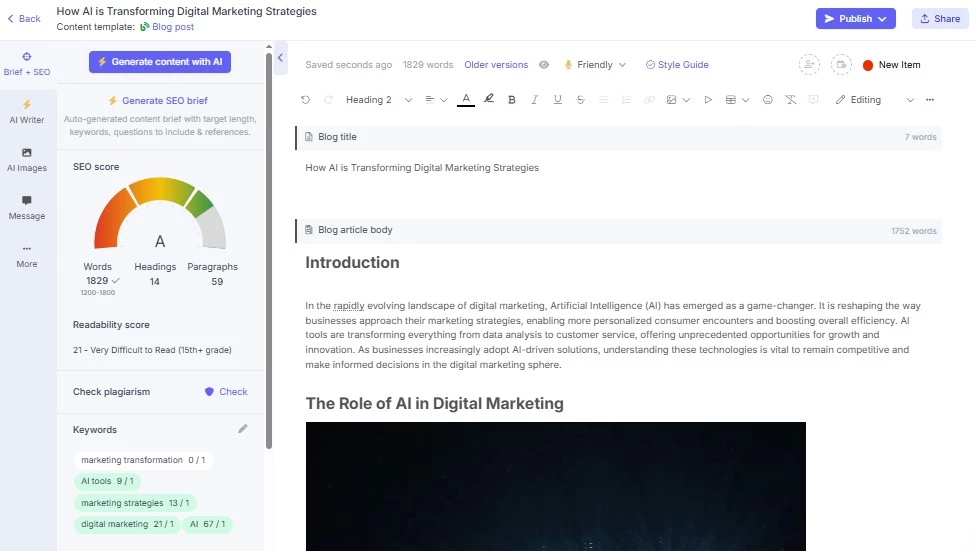The image size is (976, 551).
Task: Open the text highlight tool
Action: point(489,99)
